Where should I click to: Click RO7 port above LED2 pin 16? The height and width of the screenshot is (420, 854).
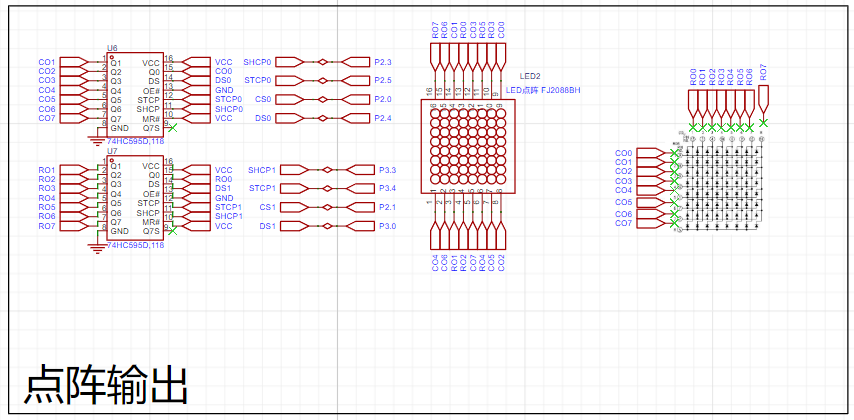(436, 59)
